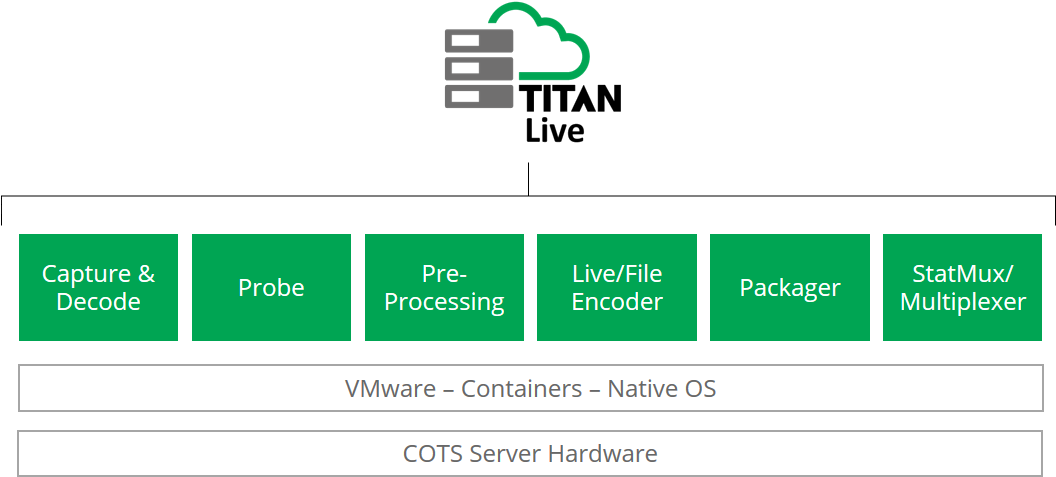
Task: Pick the StatMux/Multiplexer block
Action: point(962,288)
